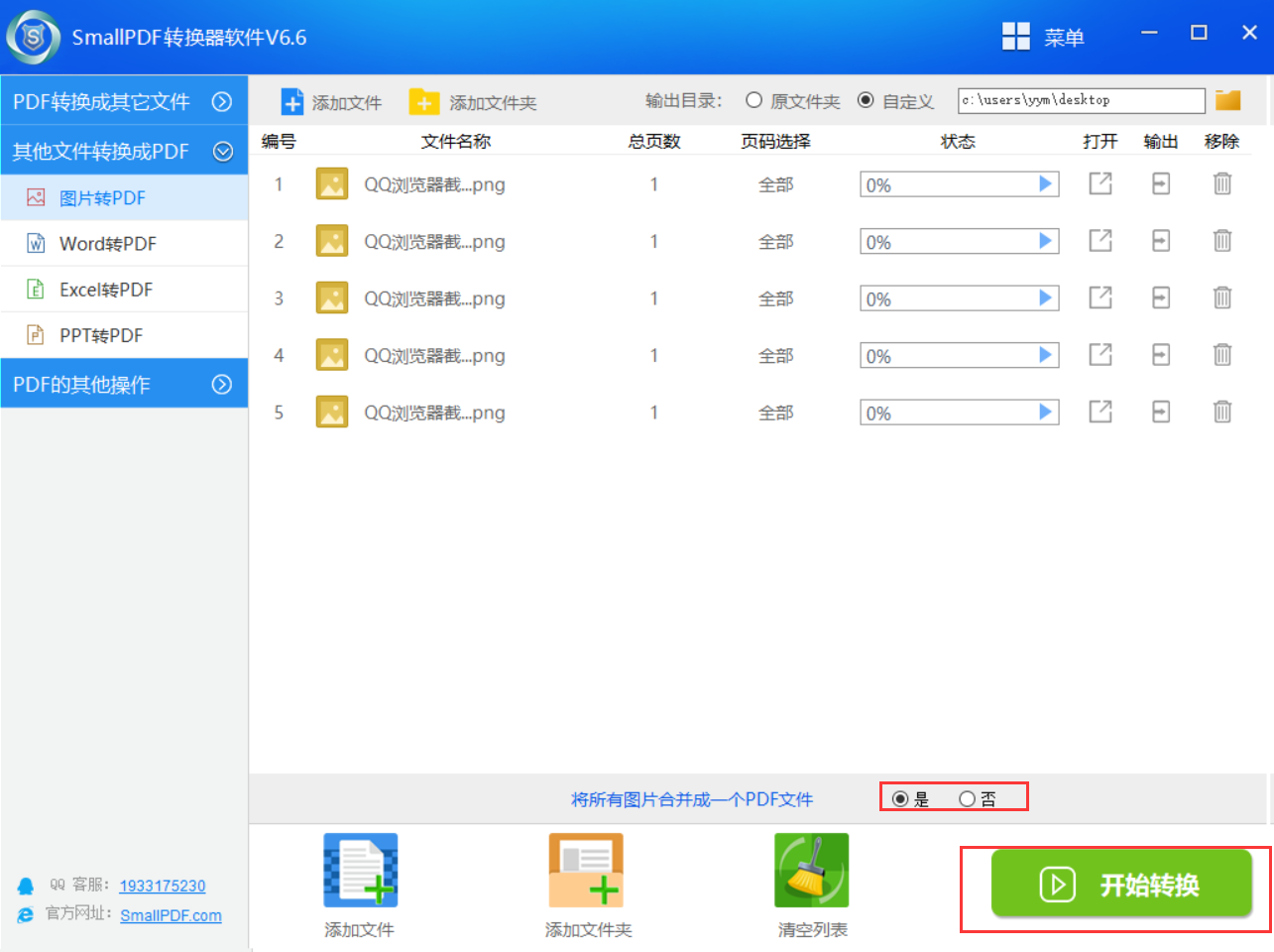Viewport: 1274px width, 952px height.
Task: Remove file 4 with the trash icon
Action: point(1222,355)
